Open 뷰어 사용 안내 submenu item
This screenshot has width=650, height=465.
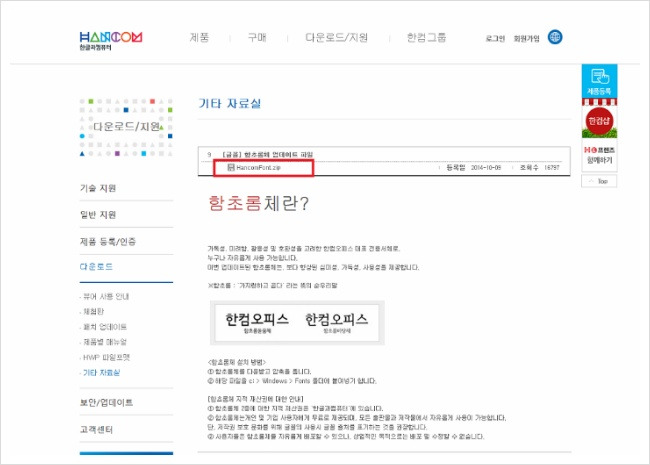106,296
